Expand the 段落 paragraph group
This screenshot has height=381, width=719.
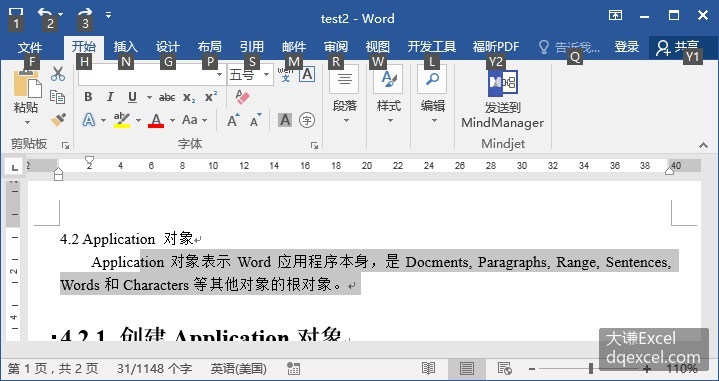click(x=344, y=95)
